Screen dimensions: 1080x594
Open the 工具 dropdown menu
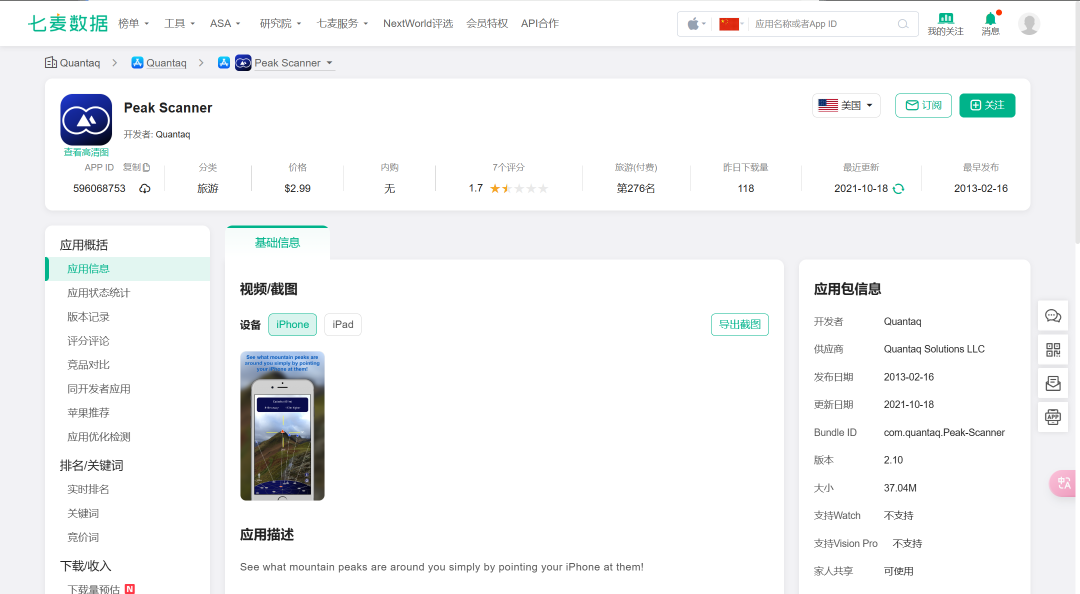[x=179, y=23]
